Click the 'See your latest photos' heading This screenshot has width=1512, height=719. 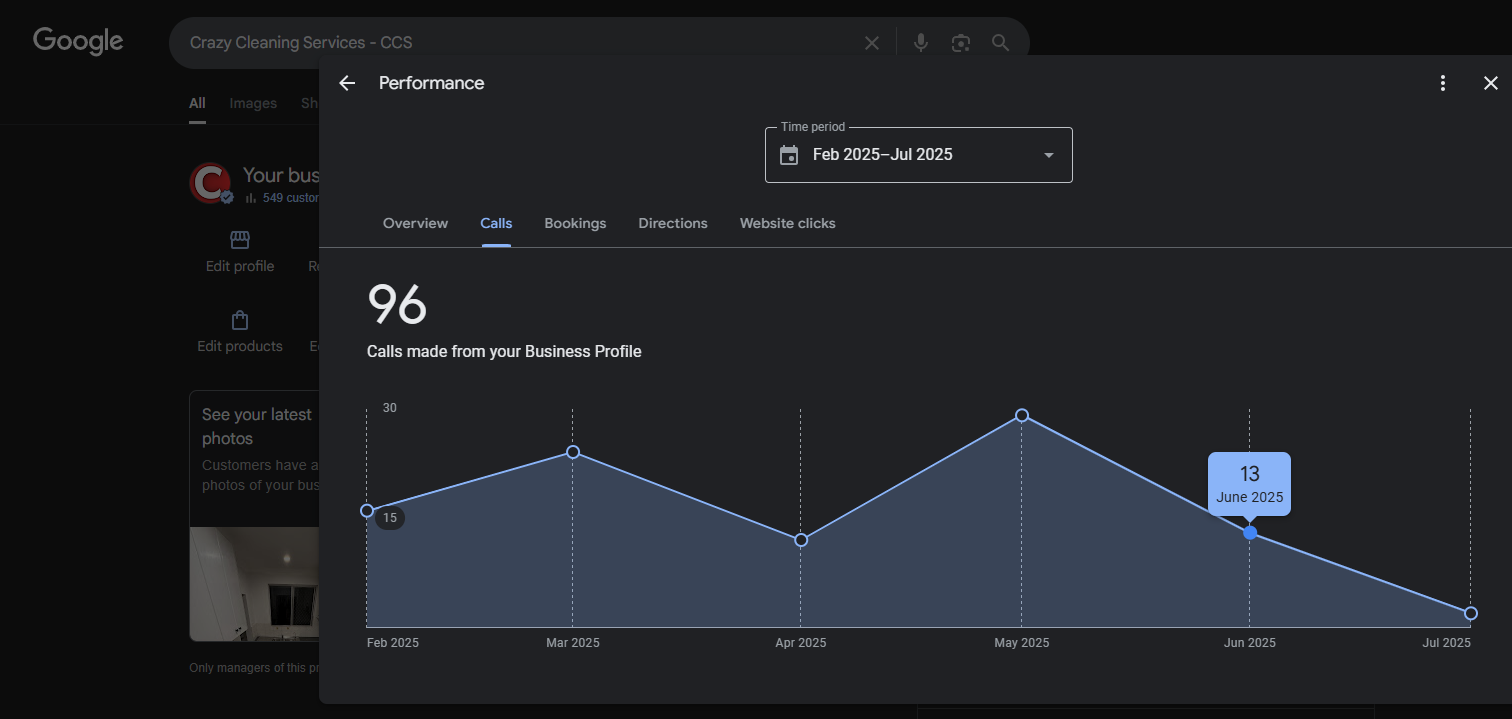pos(257,427)
